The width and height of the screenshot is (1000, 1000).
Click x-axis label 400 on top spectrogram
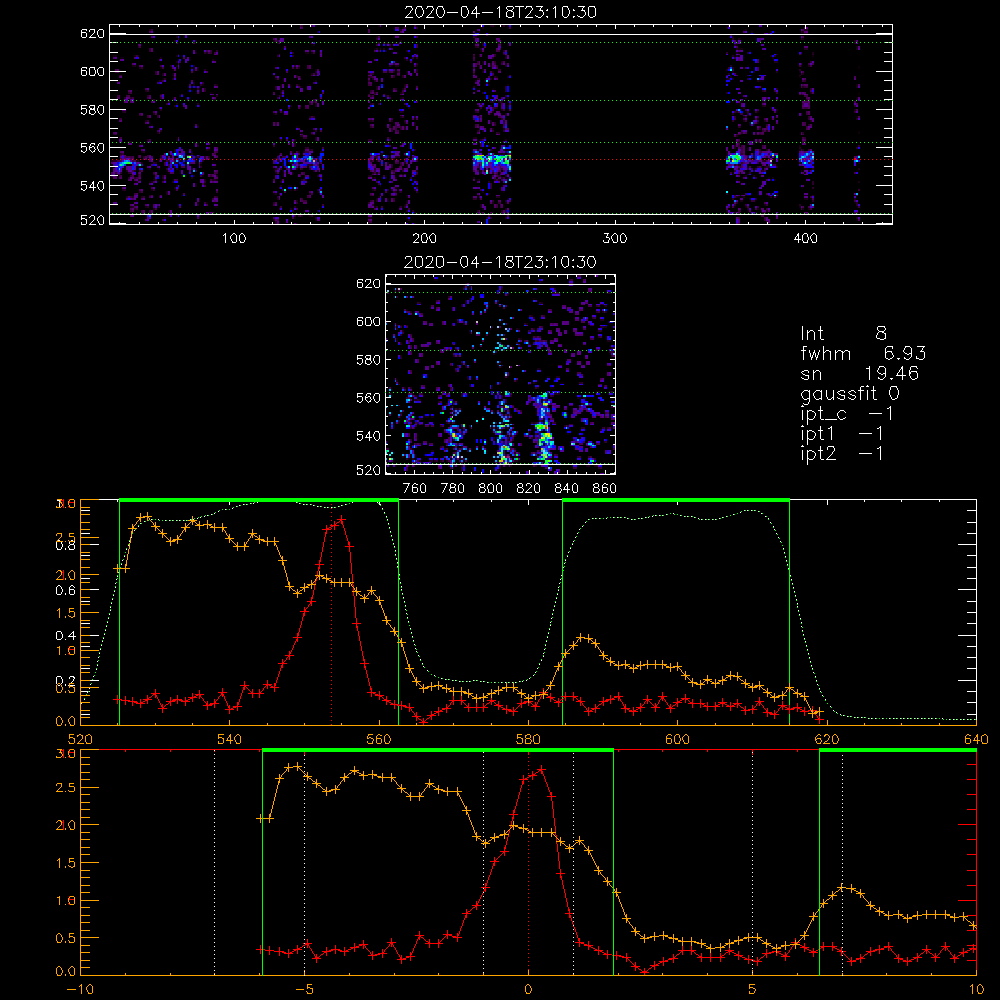805,239
